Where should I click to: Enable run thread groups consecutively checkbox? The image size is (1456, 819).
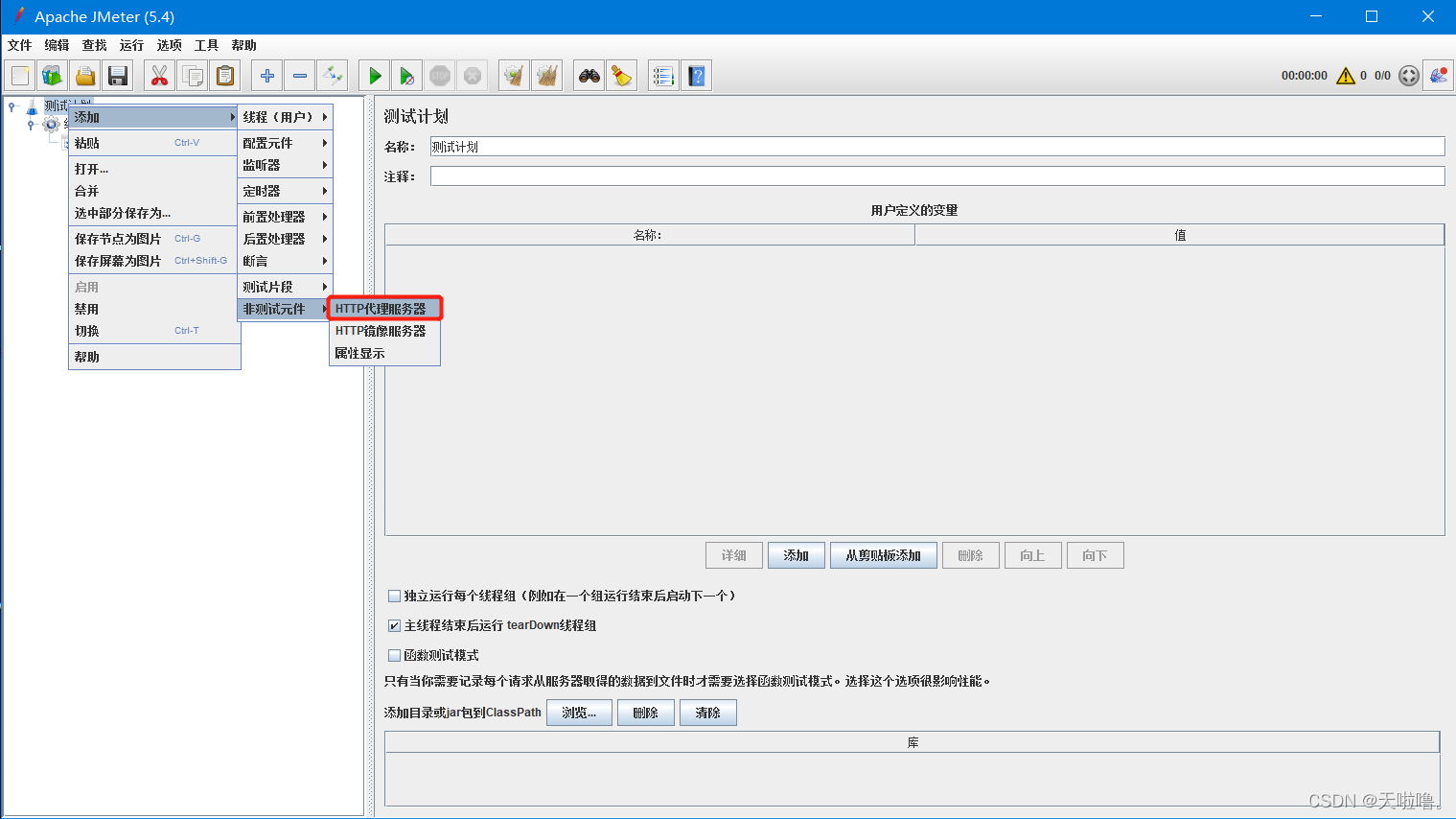(394, 596)
